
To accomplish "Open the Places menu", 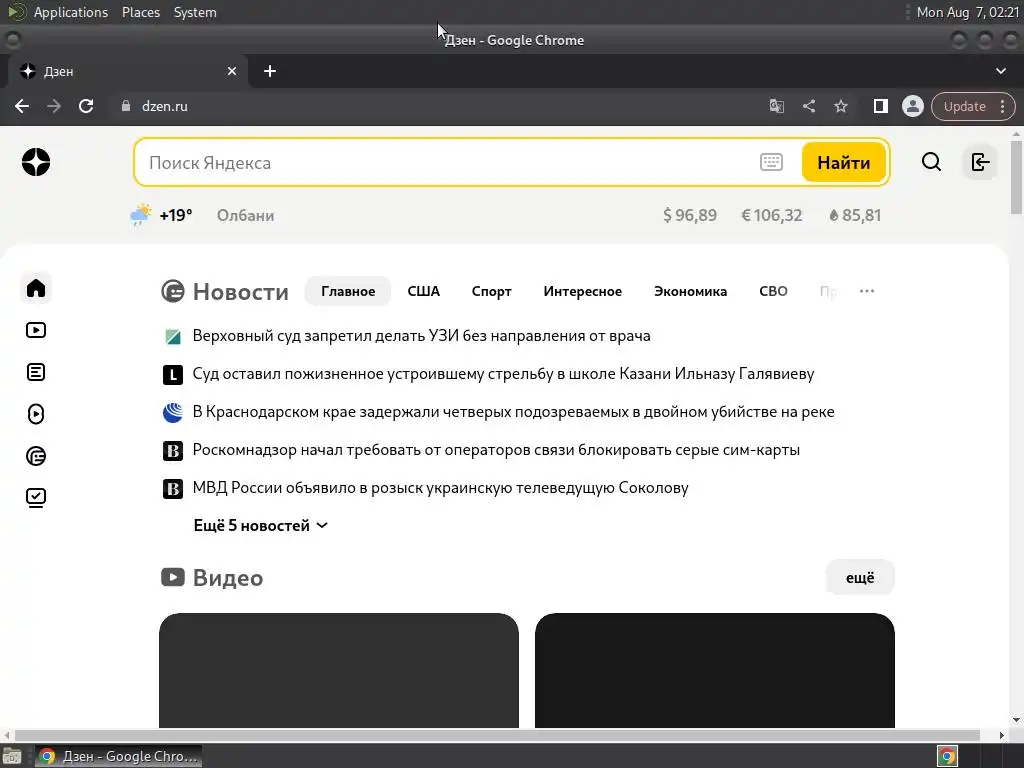I will point(140,12).
